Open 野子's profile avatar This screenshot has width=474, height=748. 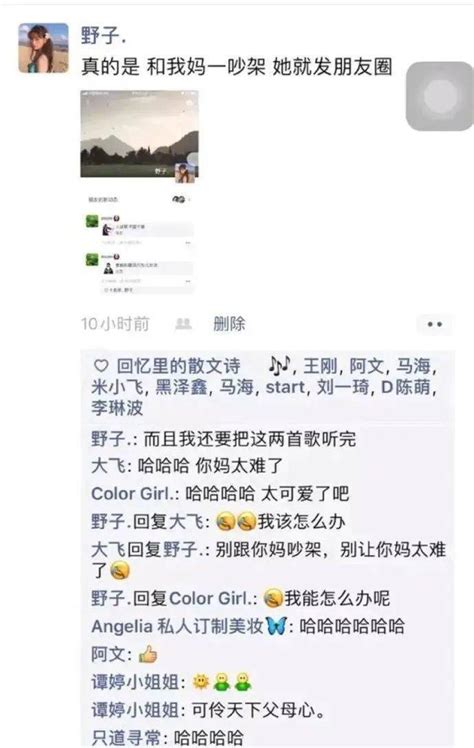pyautogui.click(x=43, y=48)
